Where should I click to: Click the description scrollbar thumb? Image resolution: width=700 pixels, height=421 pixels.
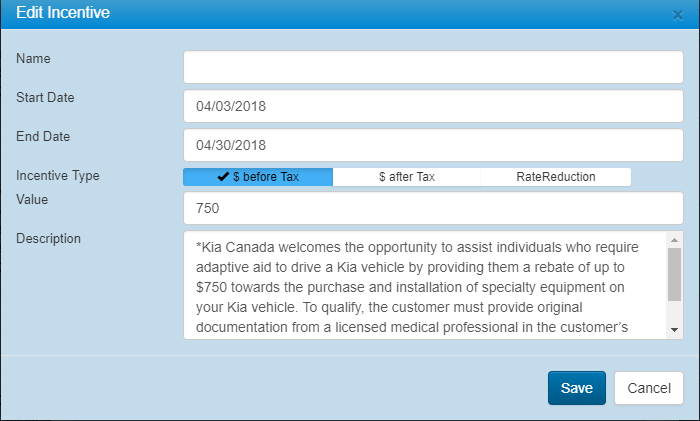674,273
